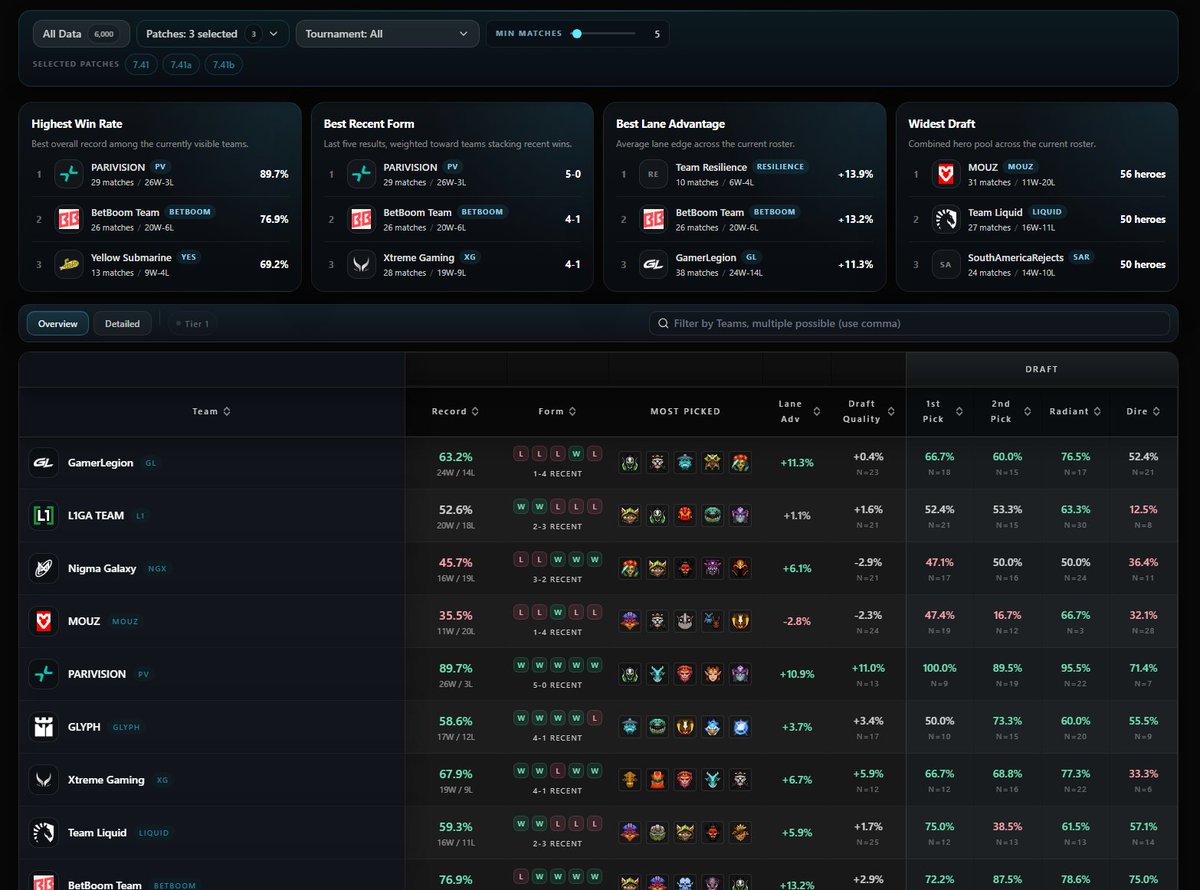Click Team Resilience RE badge in Lane Advantage card
Viewport: 1200px width, 890px height.
[x=653, y=174]
